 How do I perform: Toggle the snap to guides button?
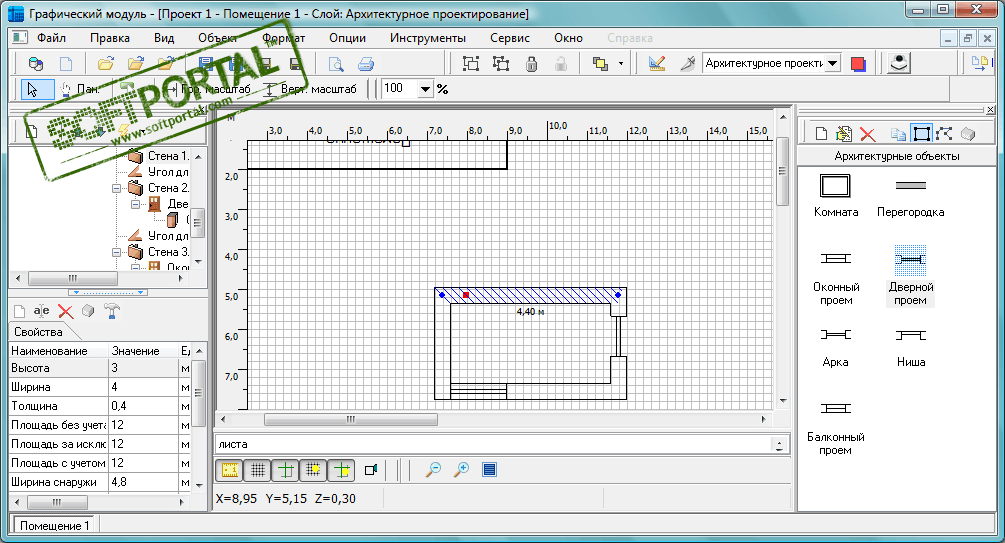[342, 470]
